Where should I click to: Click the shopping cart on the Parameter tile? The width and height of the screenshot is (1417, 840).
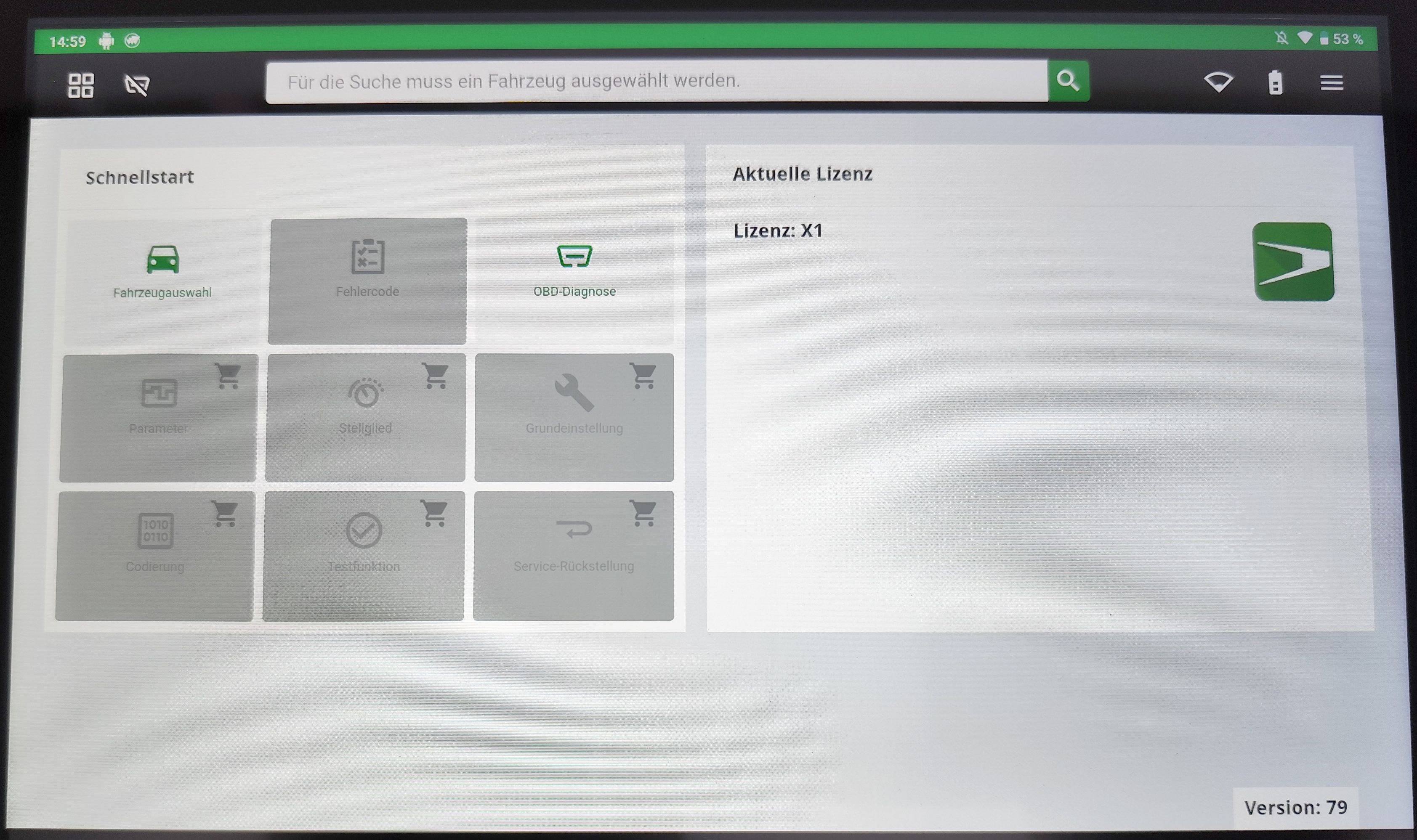pos(228,376)
